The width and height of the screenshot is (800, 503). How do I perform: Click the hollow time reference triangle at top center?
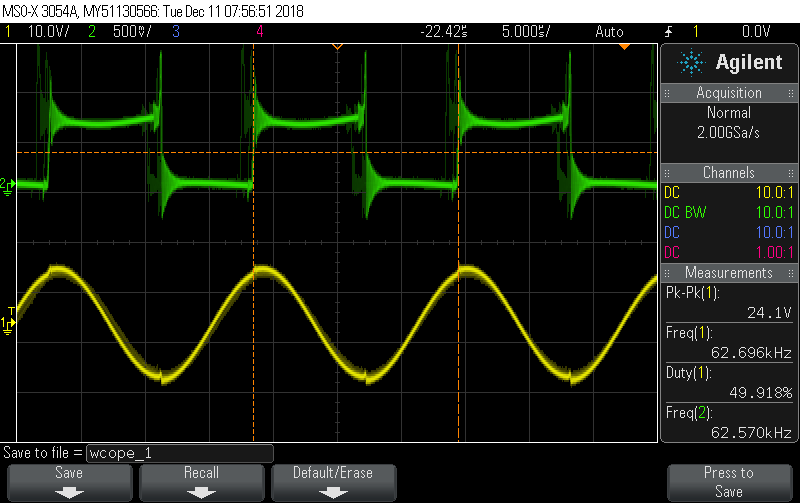337,47
